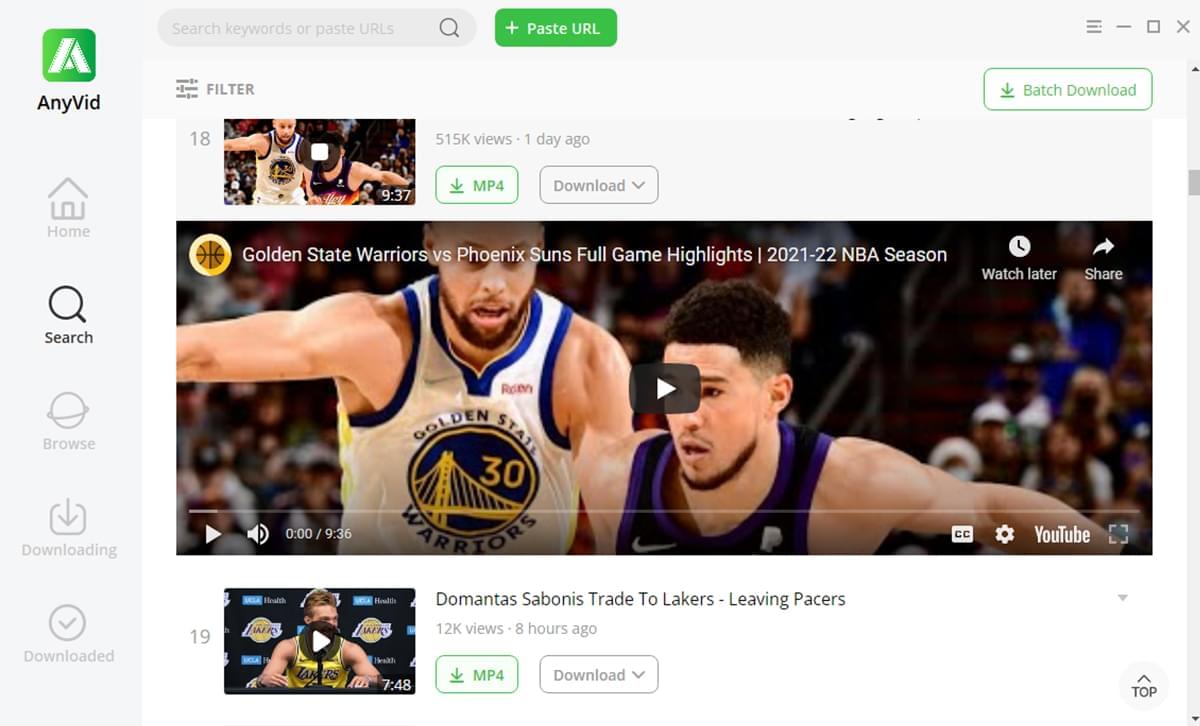Open the Home section in sidebar
Image resolution: width=1200 pixels, height=726 pixels.
[x=68, y=208]
